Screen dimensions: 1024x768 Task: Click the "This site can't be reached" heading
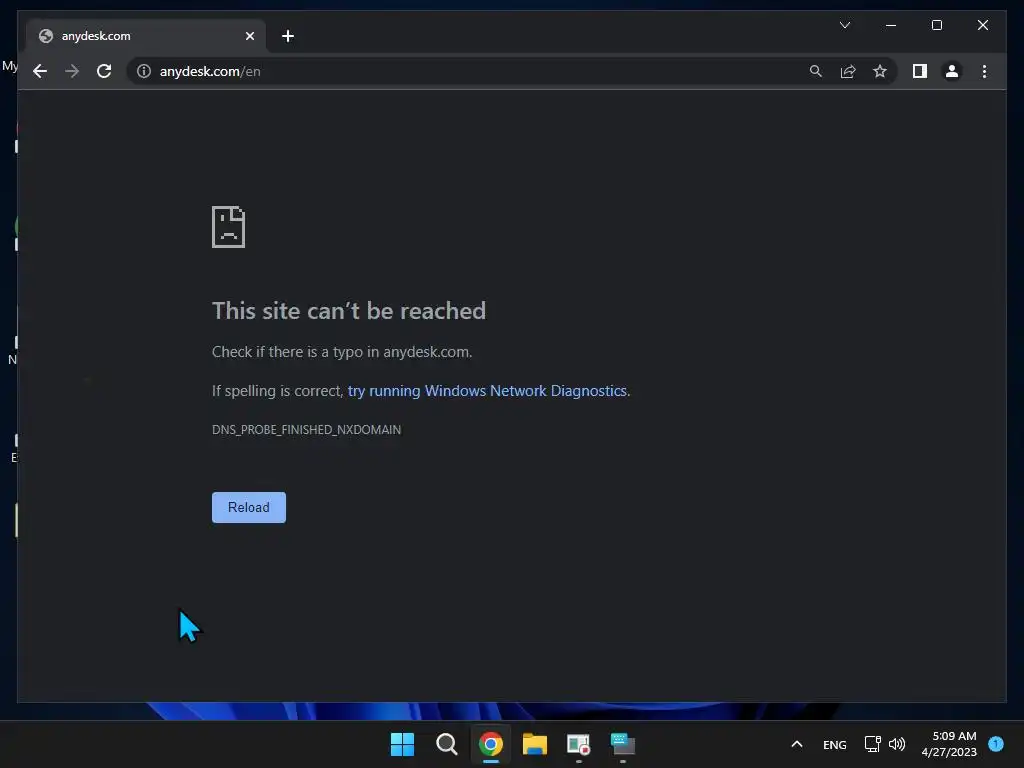click(349, 311)
